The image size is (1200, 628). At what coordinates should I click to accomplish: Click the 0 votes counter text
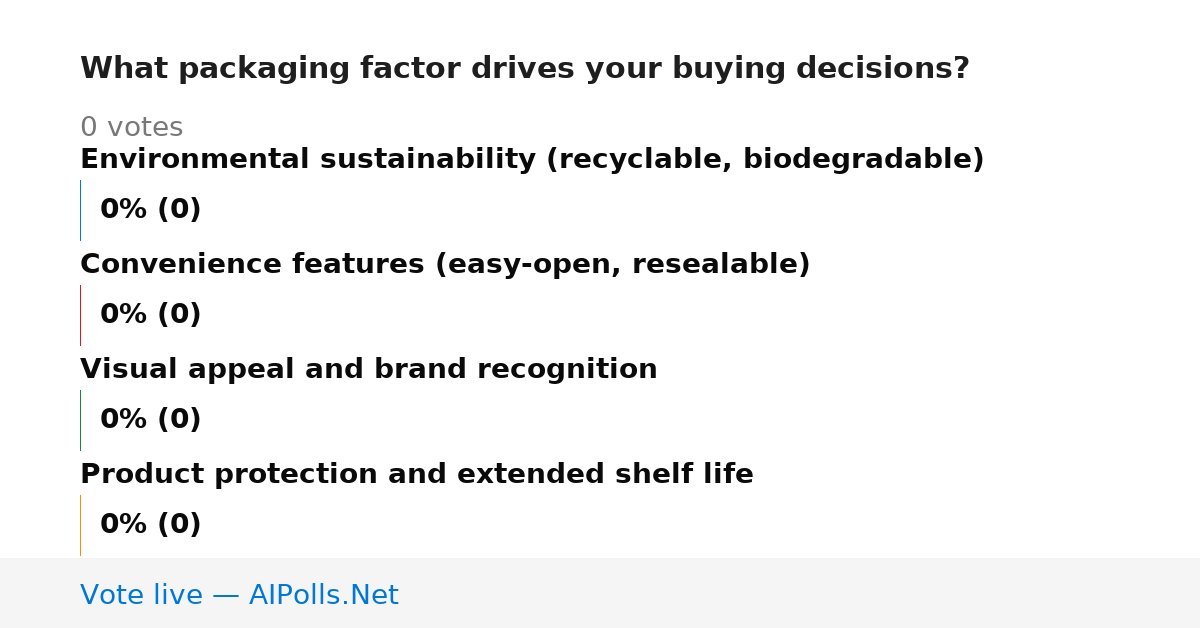tap(132, 128)
